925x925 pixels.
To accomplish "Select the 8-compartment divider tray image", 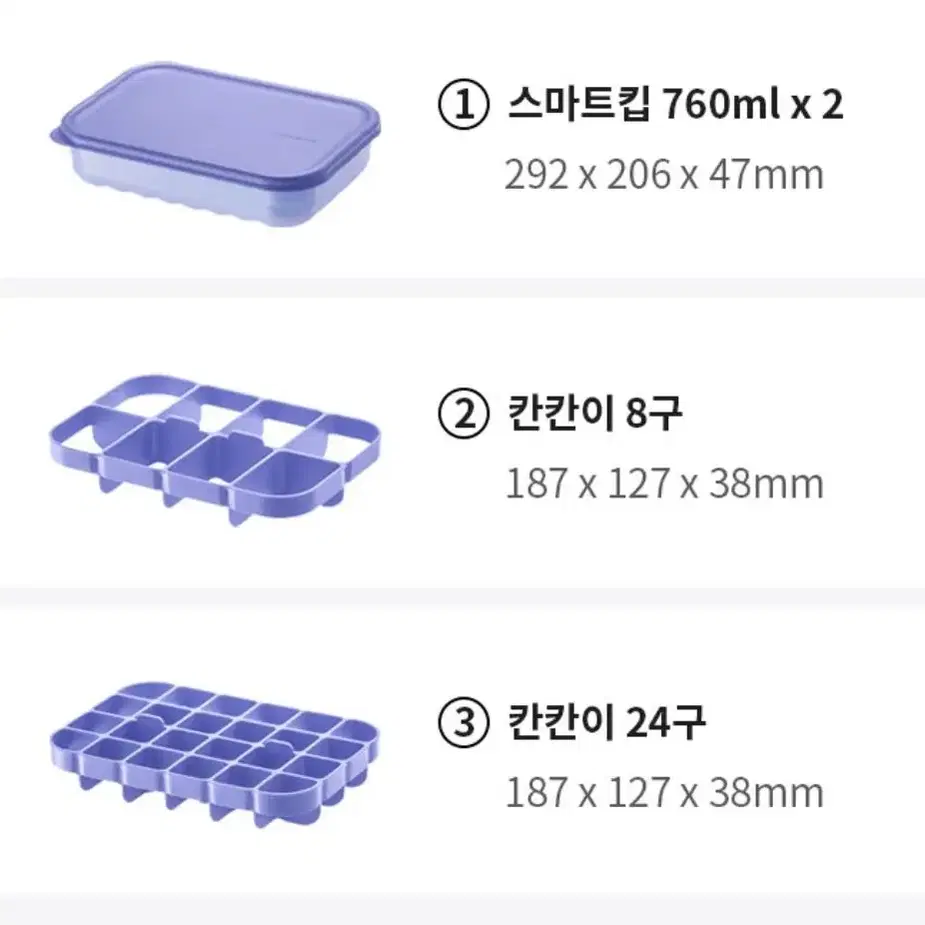I will click(x=215, y=450).
